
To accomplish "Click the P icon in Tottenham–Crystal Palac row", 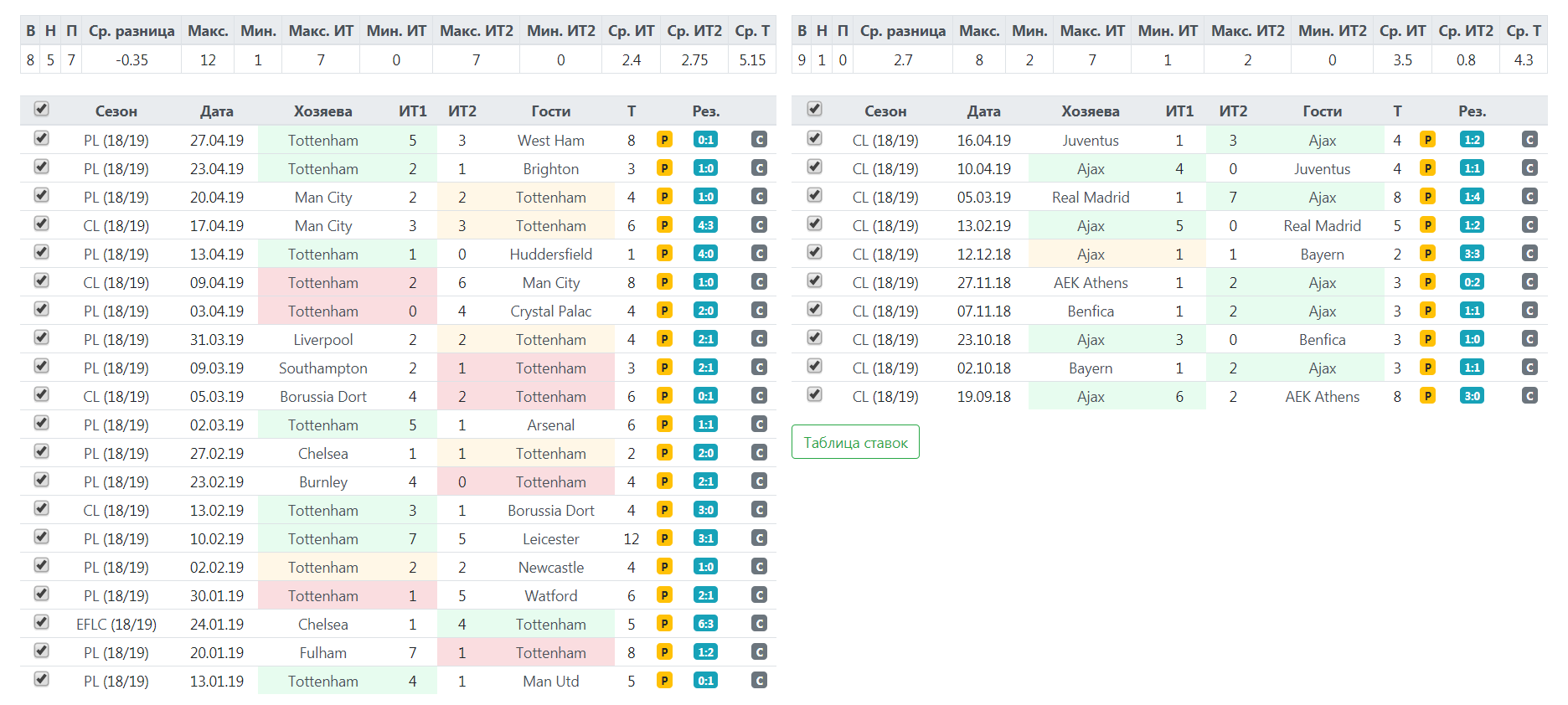I will (664, 311).
